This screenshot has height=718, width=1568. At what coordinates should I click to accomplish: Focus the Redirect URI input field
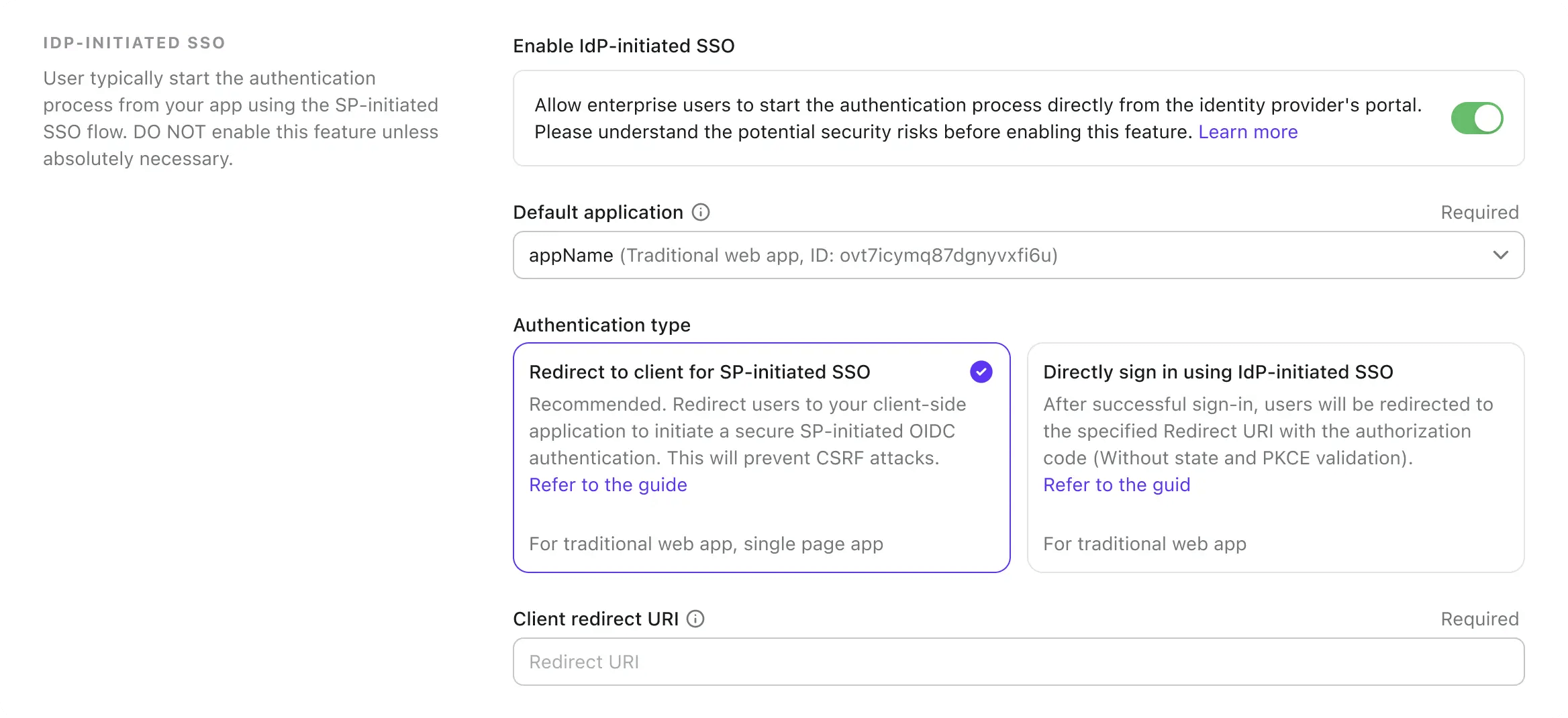point(1018,662)
